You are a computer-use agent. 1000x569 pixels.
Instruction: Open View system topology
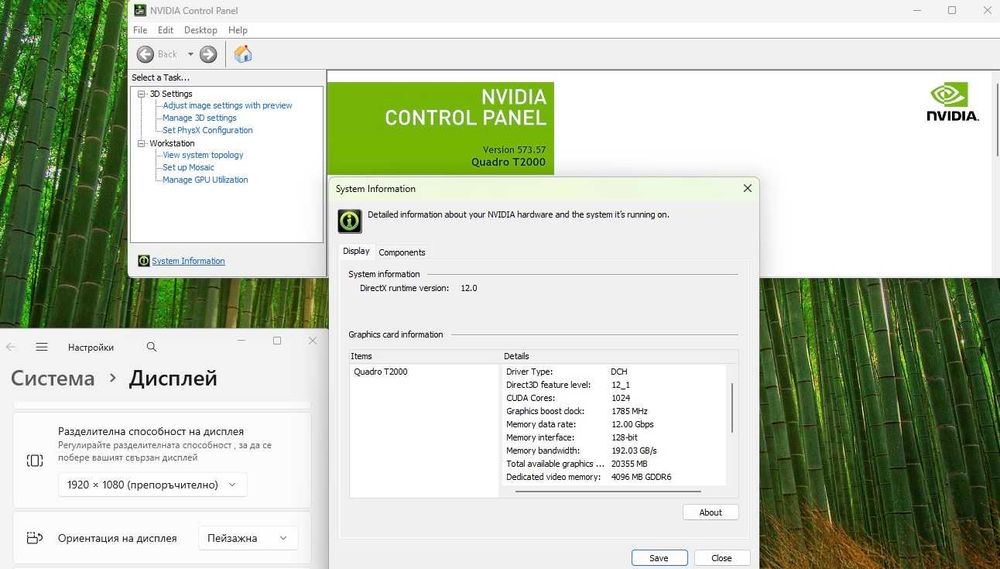click(x=203, y=155)
